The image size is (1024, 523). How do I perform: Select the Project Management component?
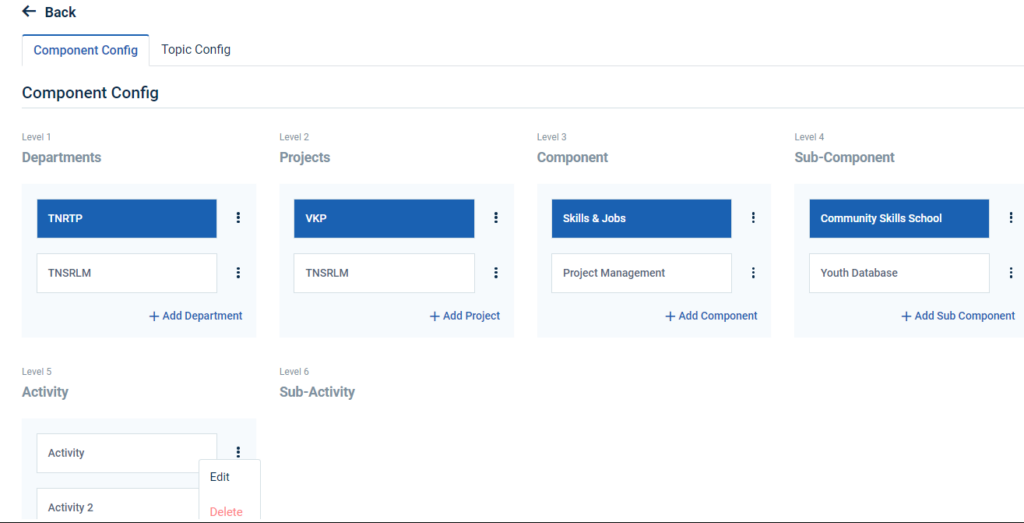[640, 273]
